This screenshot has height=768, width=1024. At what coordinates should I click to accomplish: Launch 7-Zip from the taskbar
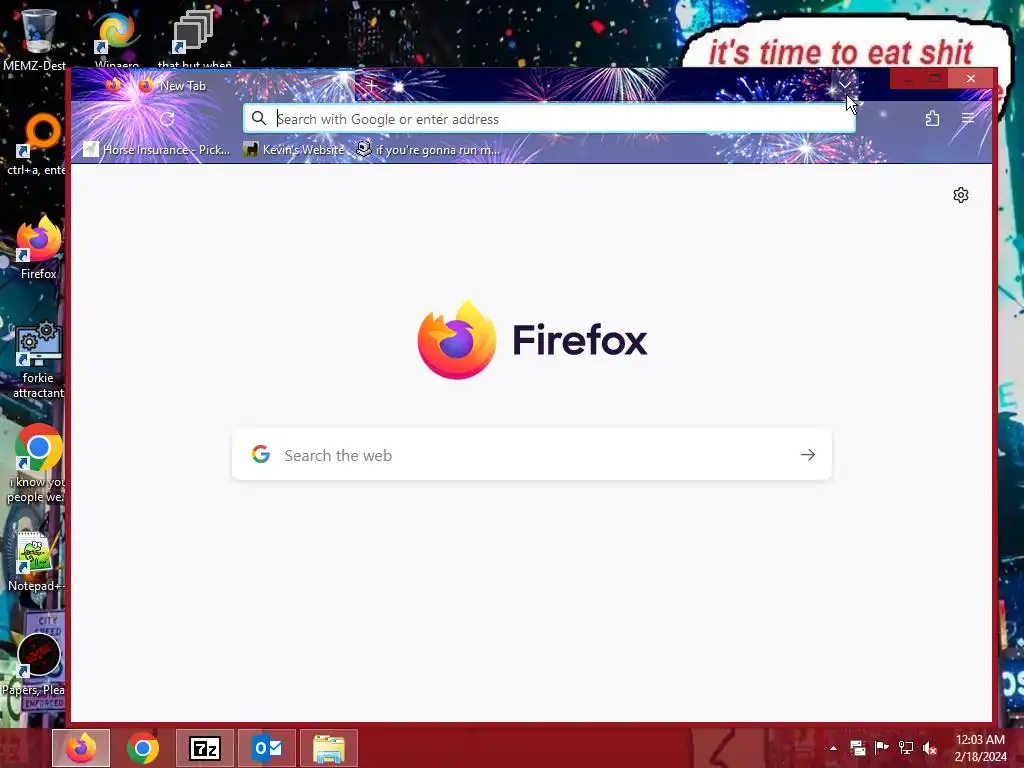tap(204, 748)
